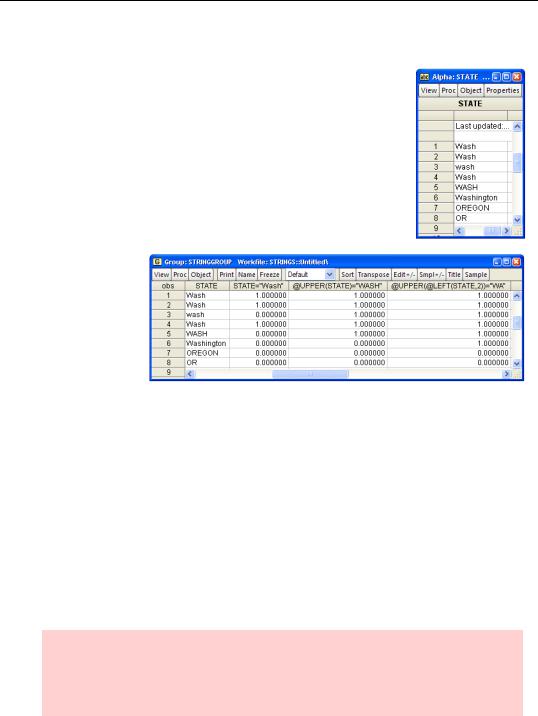538x716 pixels.
Task: Select 'OR' cell in Group window
Action: [207, 363]
